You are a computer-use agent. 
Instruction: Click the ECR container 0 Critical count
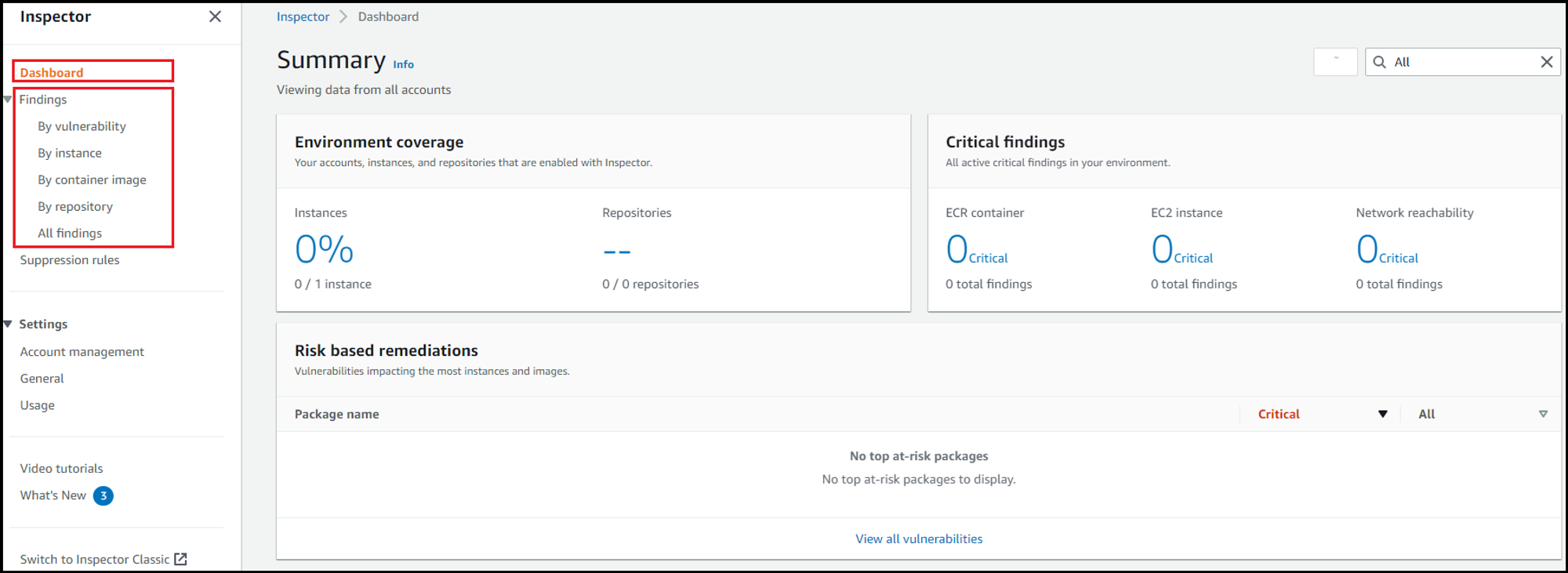click(x=977, y=249)
